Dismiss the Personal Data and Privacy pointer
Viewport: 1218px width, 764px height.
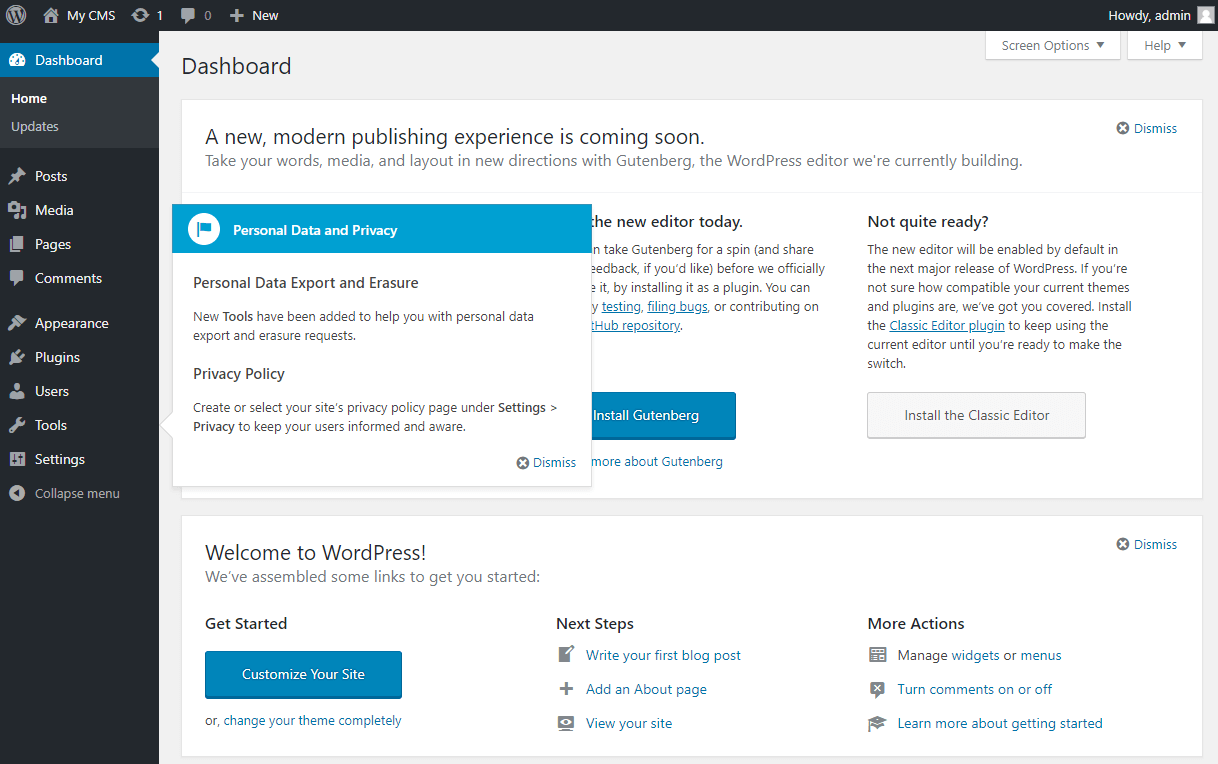tap(546, 462)
